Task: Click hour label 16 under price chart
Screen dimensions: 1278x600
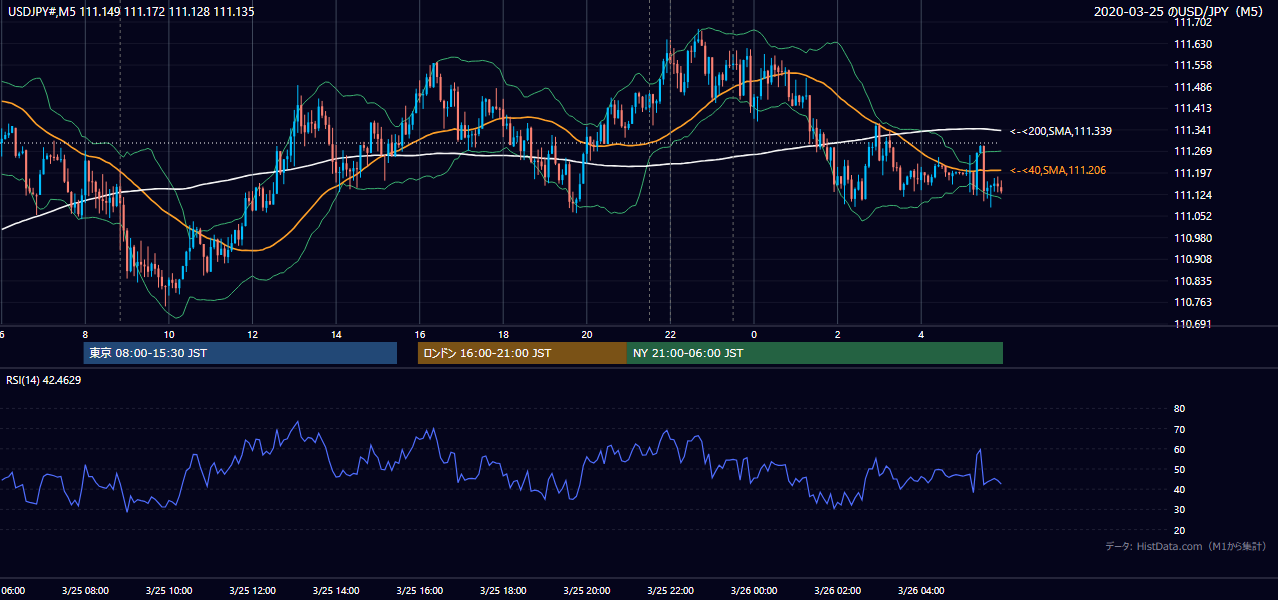Action: coord(420,334)
